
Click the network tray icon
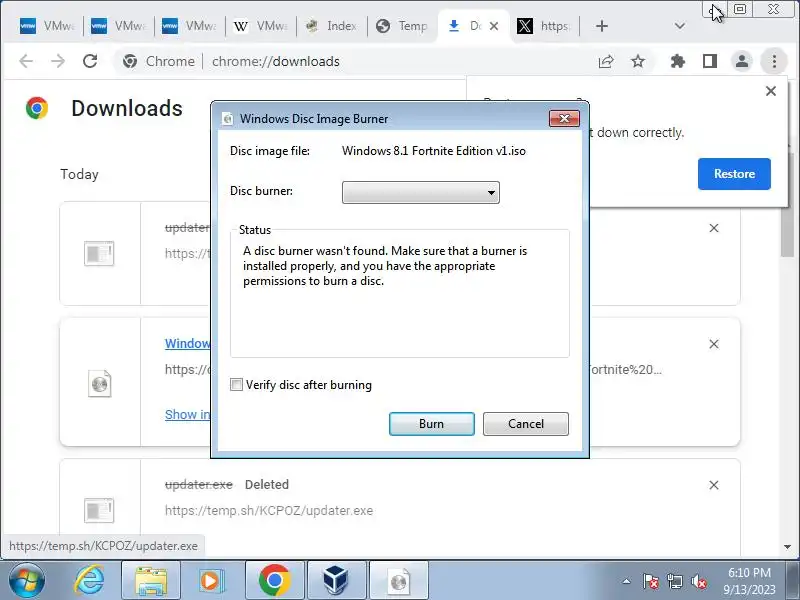pyautogui.click(x=674, y=581)
